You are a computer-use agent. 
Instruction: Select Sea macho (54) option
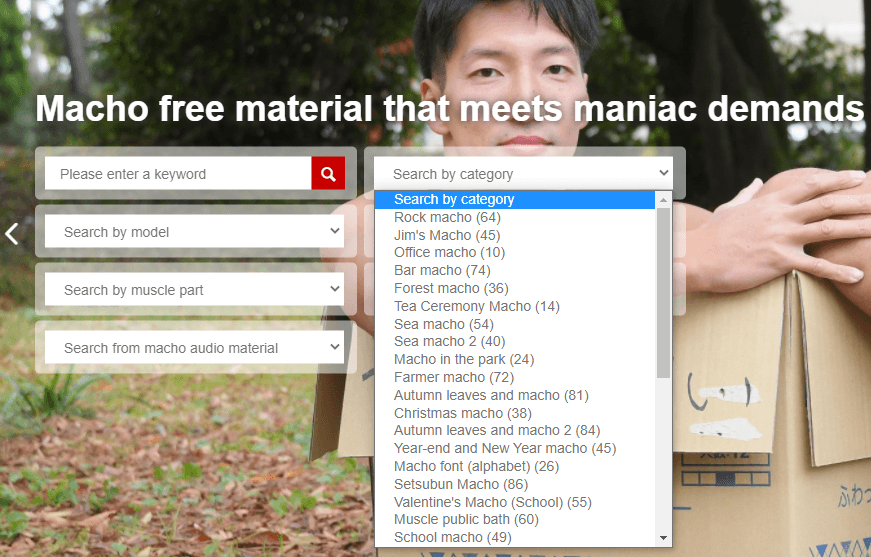pos(515,324)
